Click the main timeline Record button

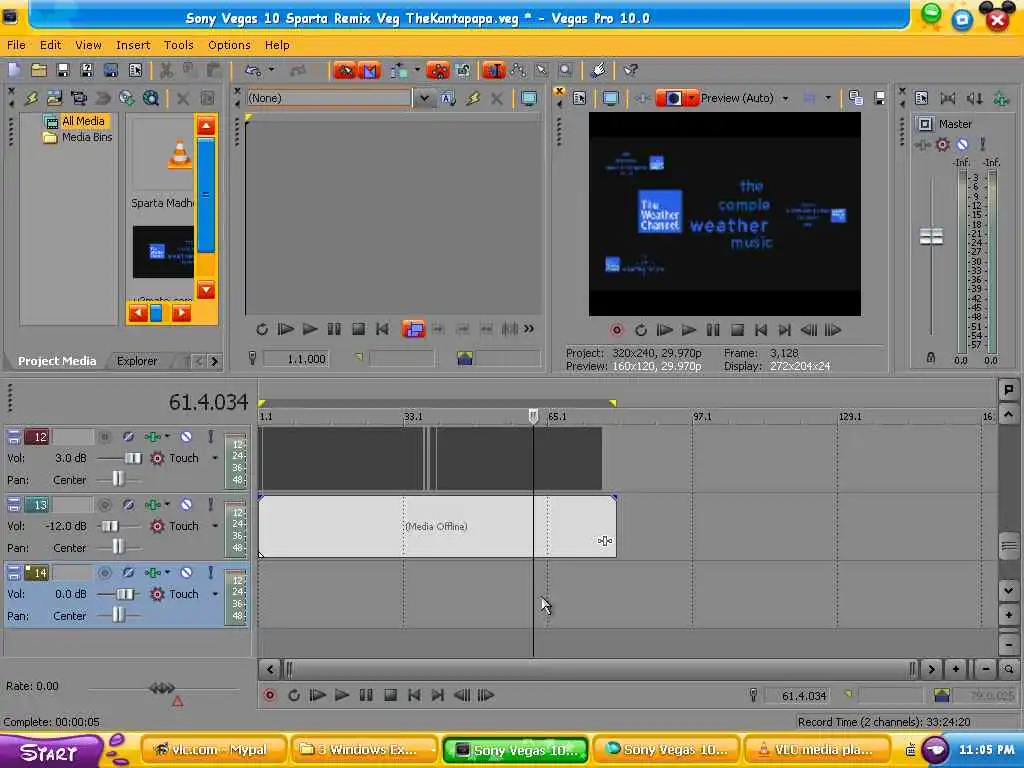(x=270, y=696)
